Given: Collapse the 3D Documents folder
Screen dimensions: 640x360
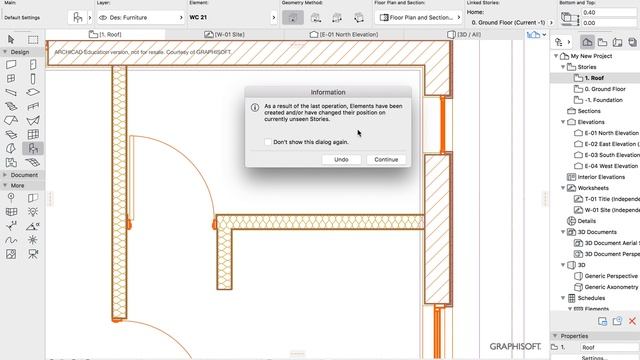Looking at the screenshot, I should tap(563, 232).
